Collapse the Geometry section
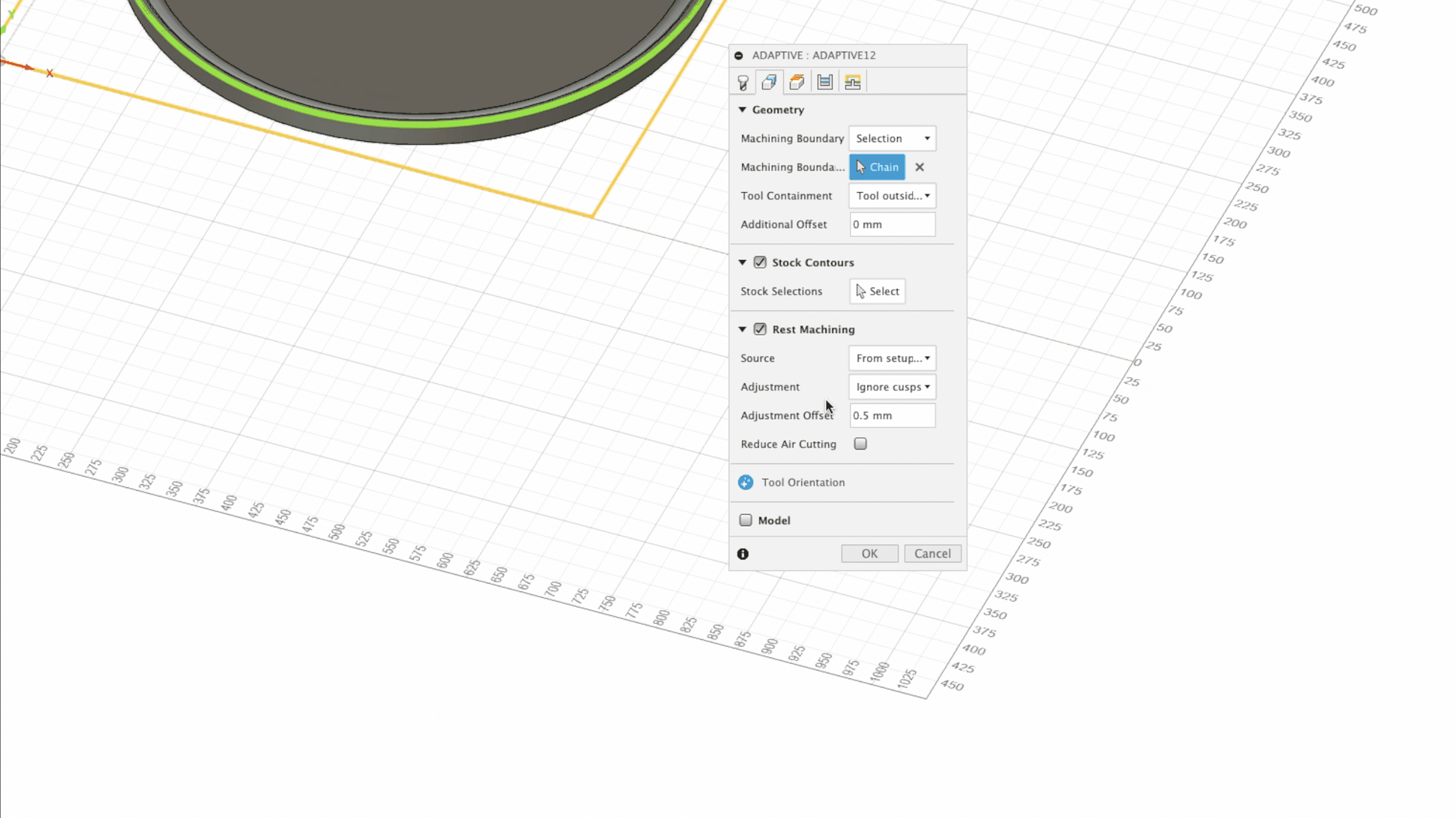 [742, 109]
